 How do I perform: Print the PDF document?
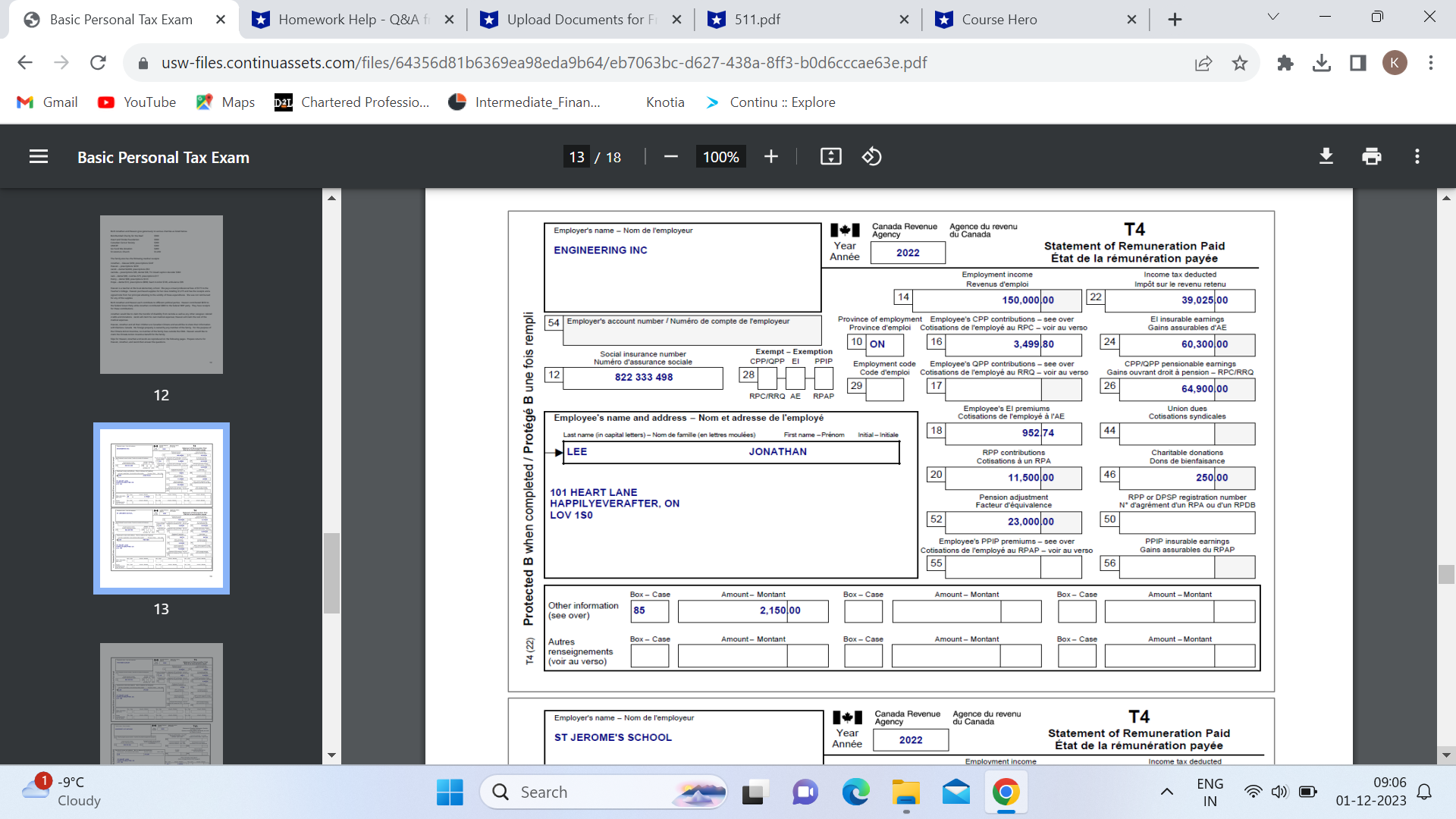point(1371,156)
